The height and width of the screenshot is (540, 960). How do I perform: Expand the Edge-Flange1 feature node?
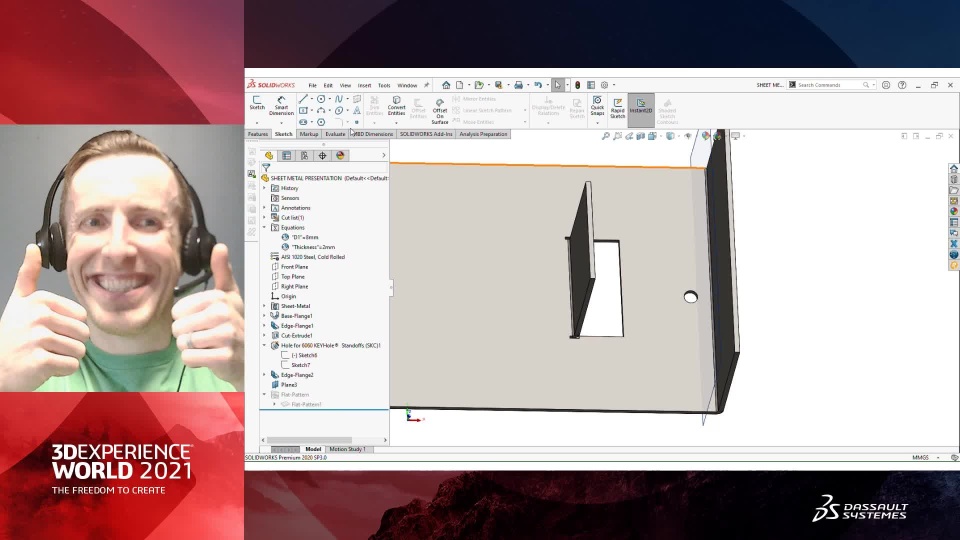[264, 325]
